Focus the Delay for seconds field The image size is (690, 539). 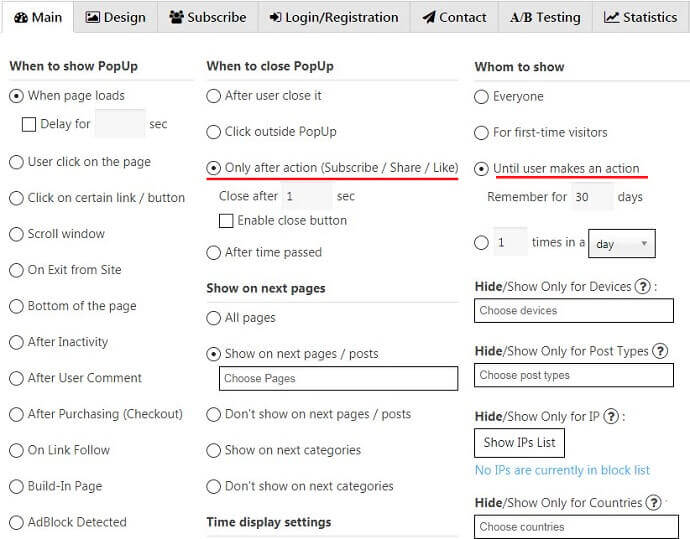[x=120, y=124]
